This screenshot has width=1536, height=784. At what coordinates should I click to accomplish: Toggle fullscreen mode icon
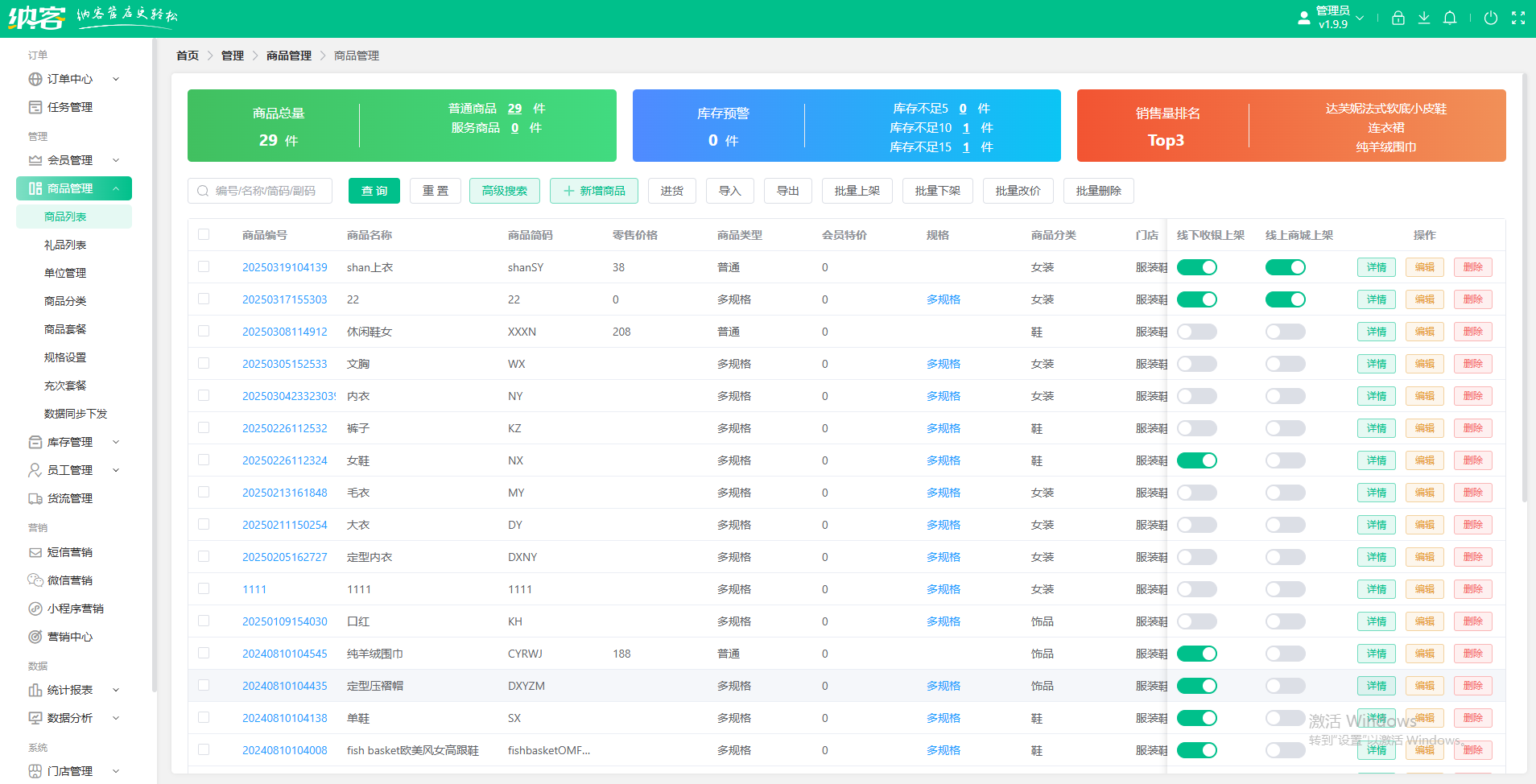point(1518,18)
